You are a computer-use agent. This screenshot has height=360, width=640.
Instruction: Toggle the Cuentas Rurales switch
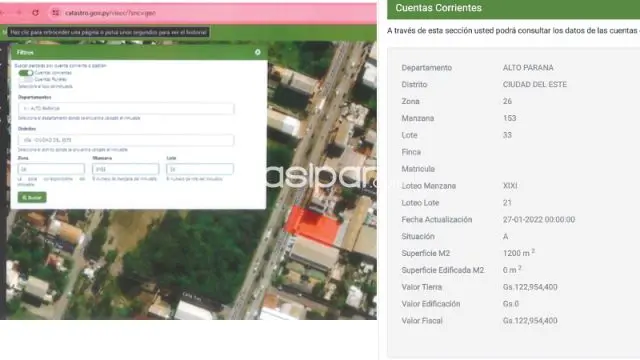(26, 79)
